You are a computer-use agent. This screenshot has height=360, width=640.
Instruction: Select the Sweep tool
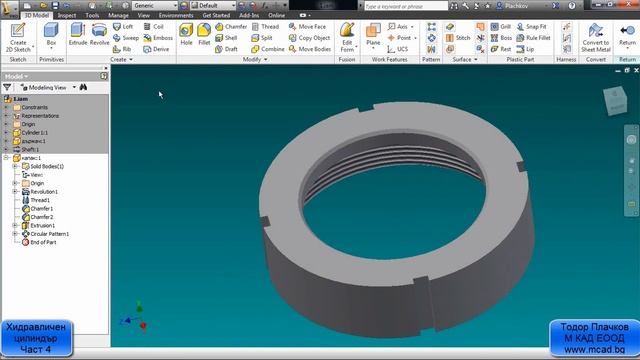pos(126,38)
